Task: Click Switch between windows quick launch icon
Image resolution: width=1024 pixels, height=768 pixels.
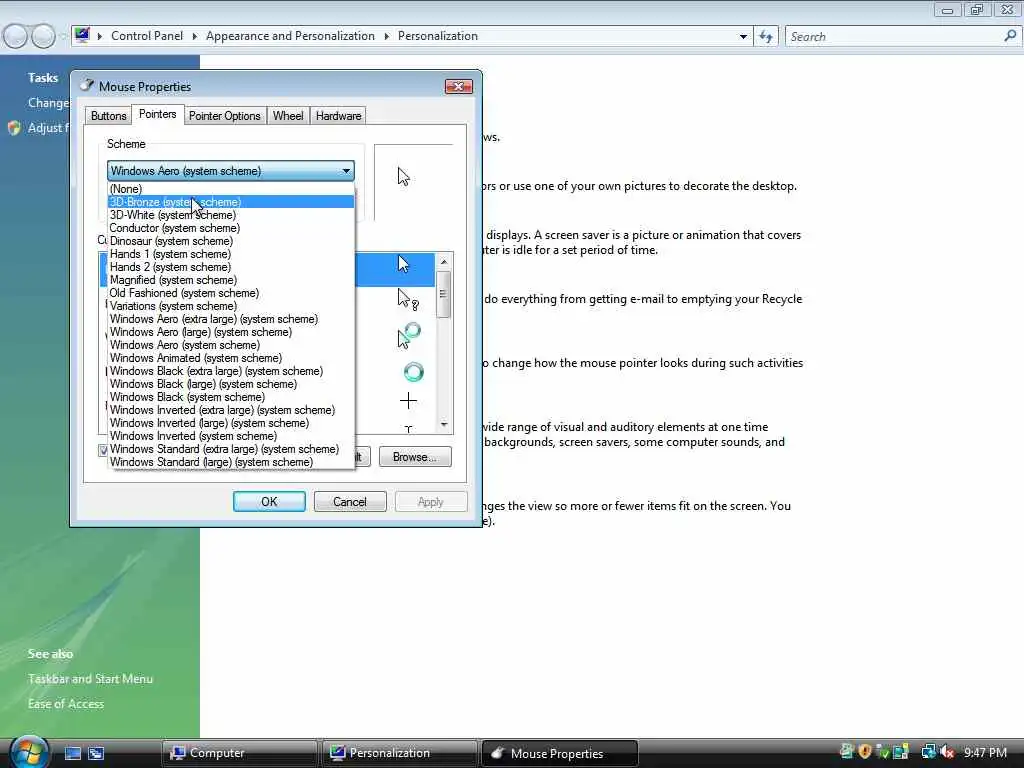Action: point(96,753)
